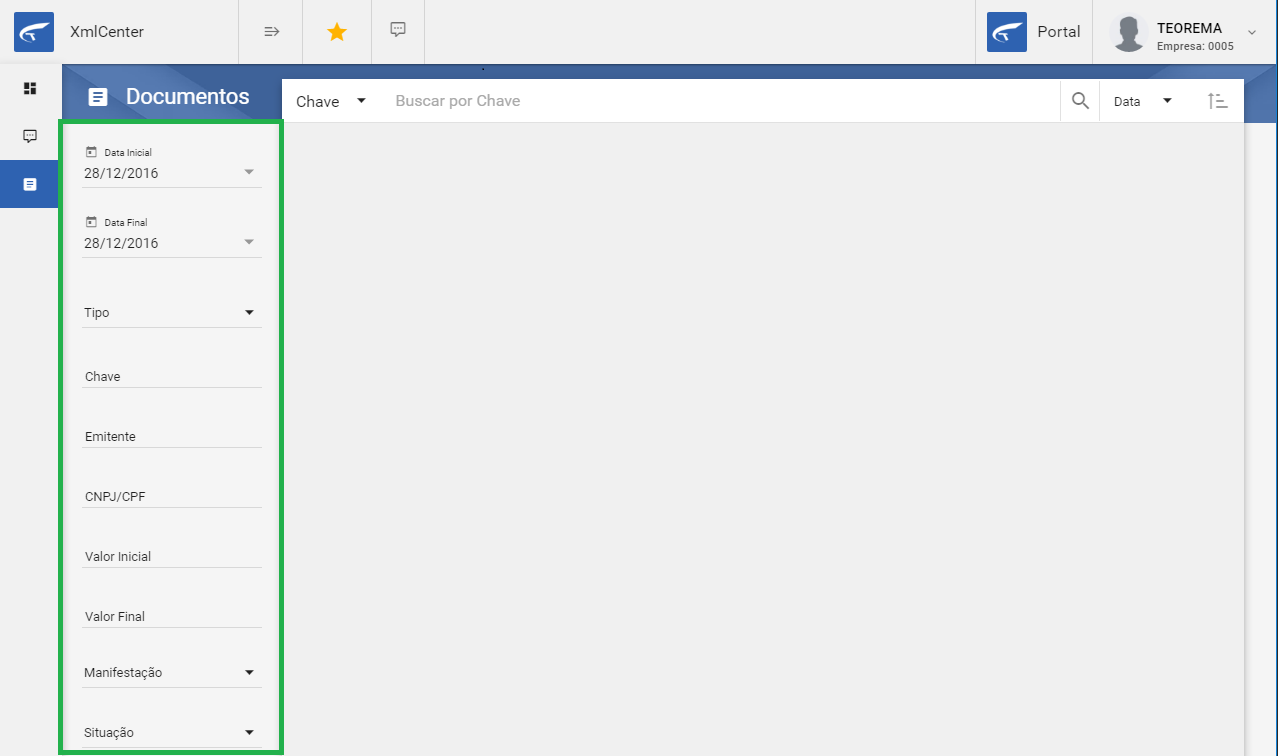
Task: Expand the TEOREMA user menu chevron
Action: click(x=1252, y=32)
